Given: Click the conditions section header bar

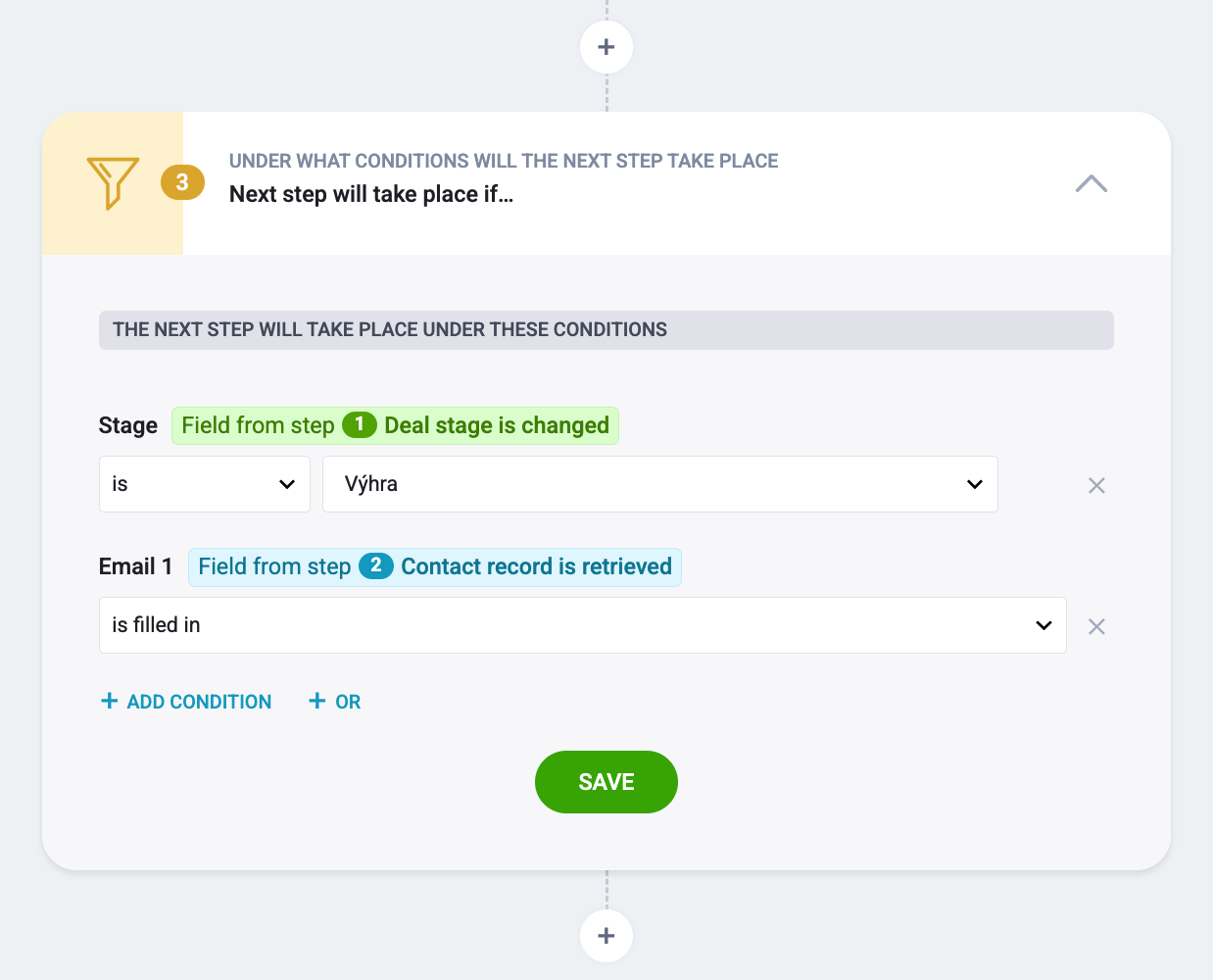Looking at the screenshot, I should (x=606, y=330).
